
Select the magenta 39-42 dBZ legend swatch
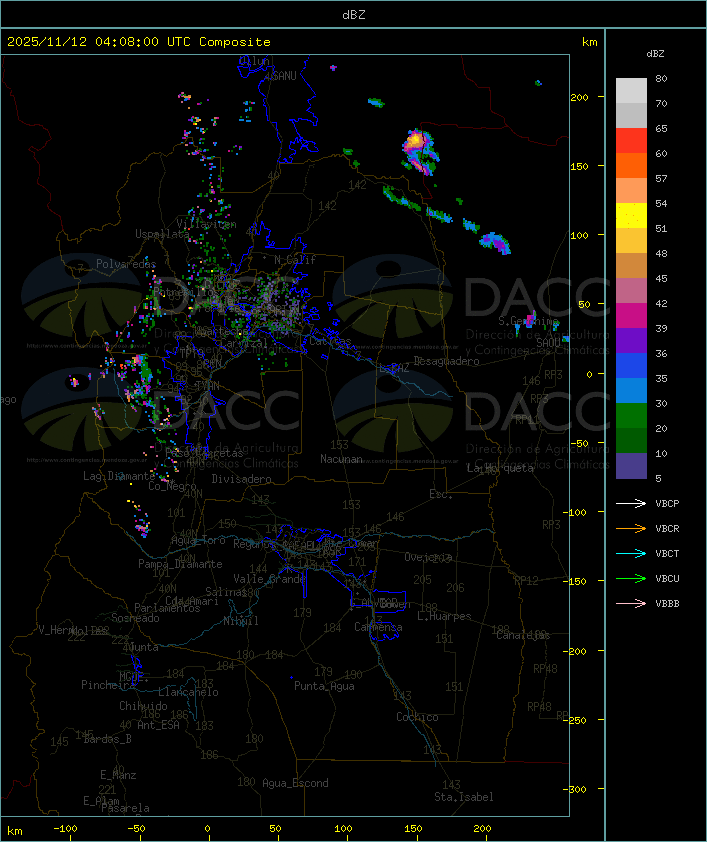point(631,316)
